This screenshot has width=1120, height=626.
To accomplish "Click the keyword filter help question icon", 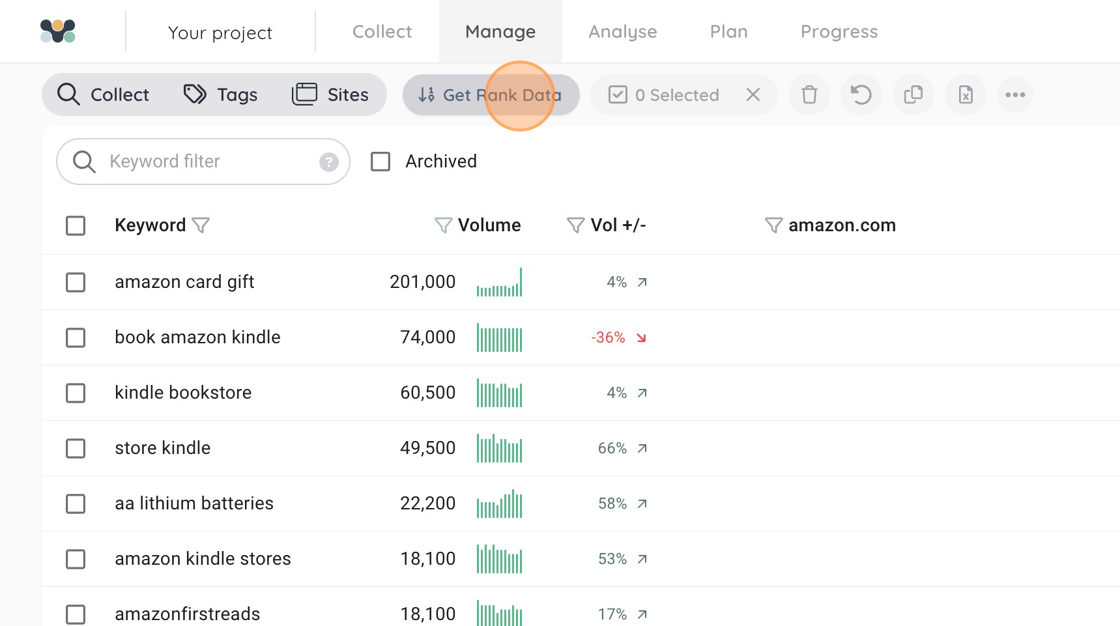I will coord(329,162).
